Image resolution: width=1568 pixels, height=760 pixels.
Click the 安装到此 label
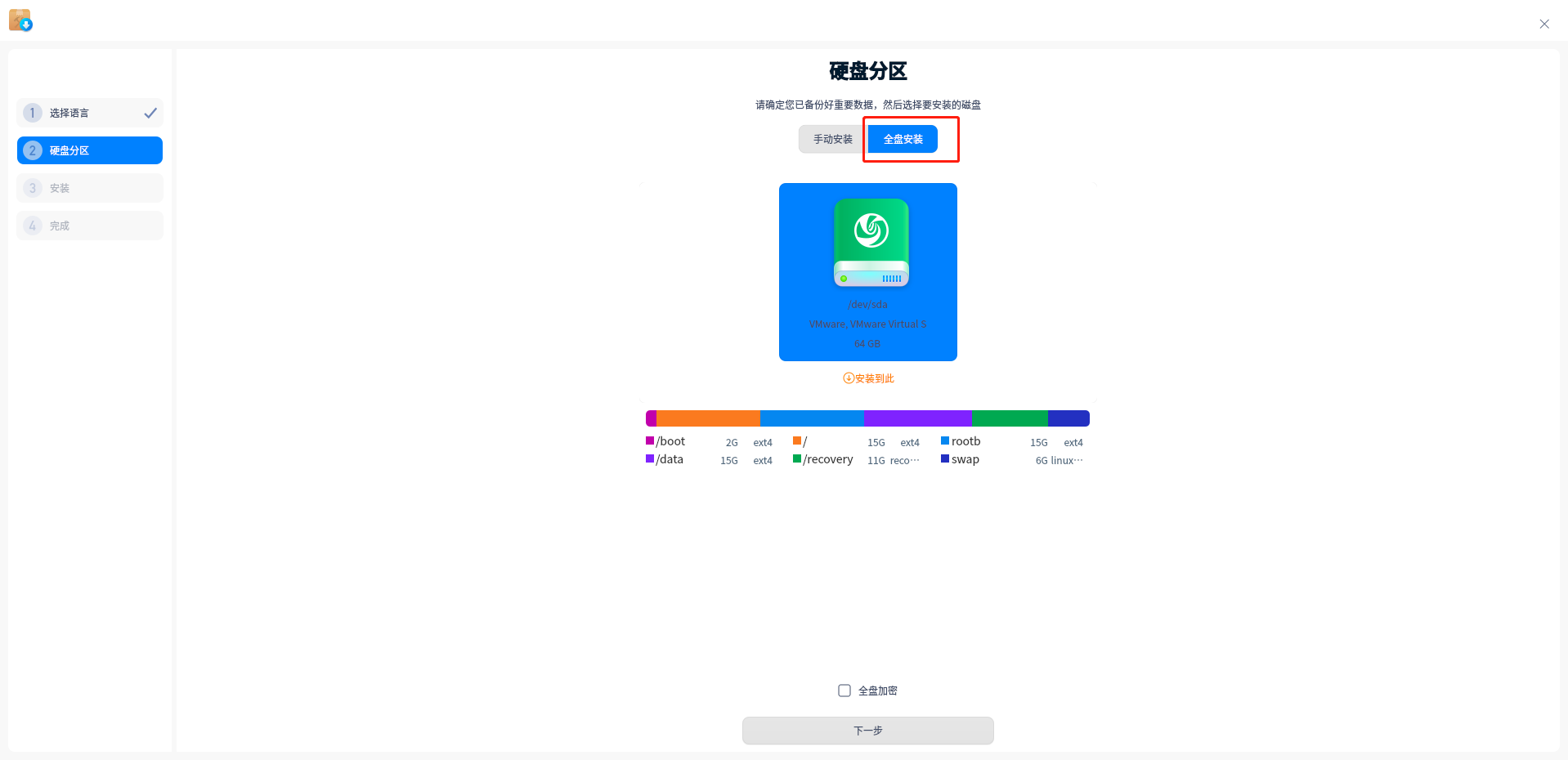[x=875, y=378]
